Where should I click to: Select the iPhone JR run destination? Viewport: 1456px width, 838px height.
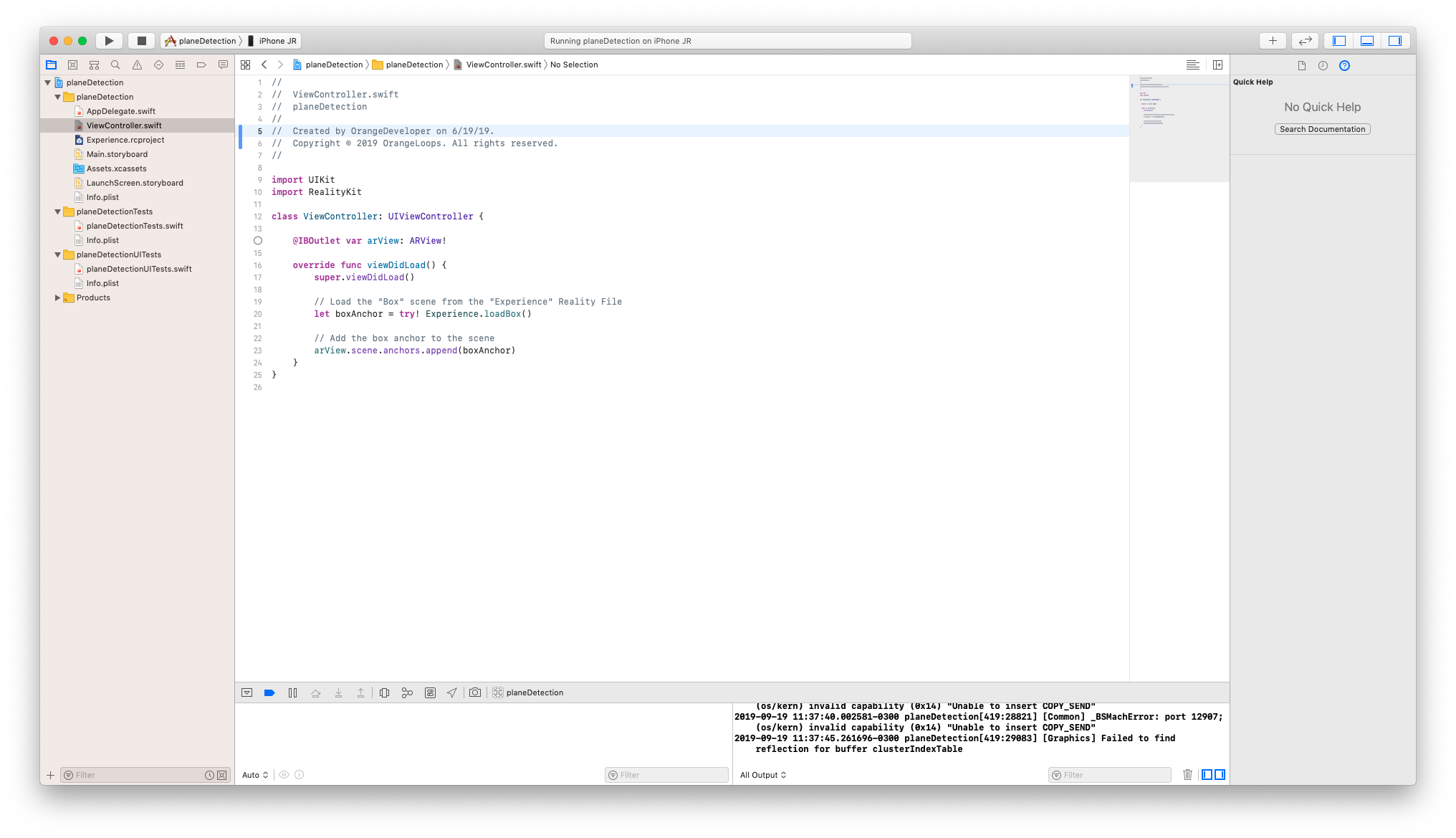(x=272, y=41)
